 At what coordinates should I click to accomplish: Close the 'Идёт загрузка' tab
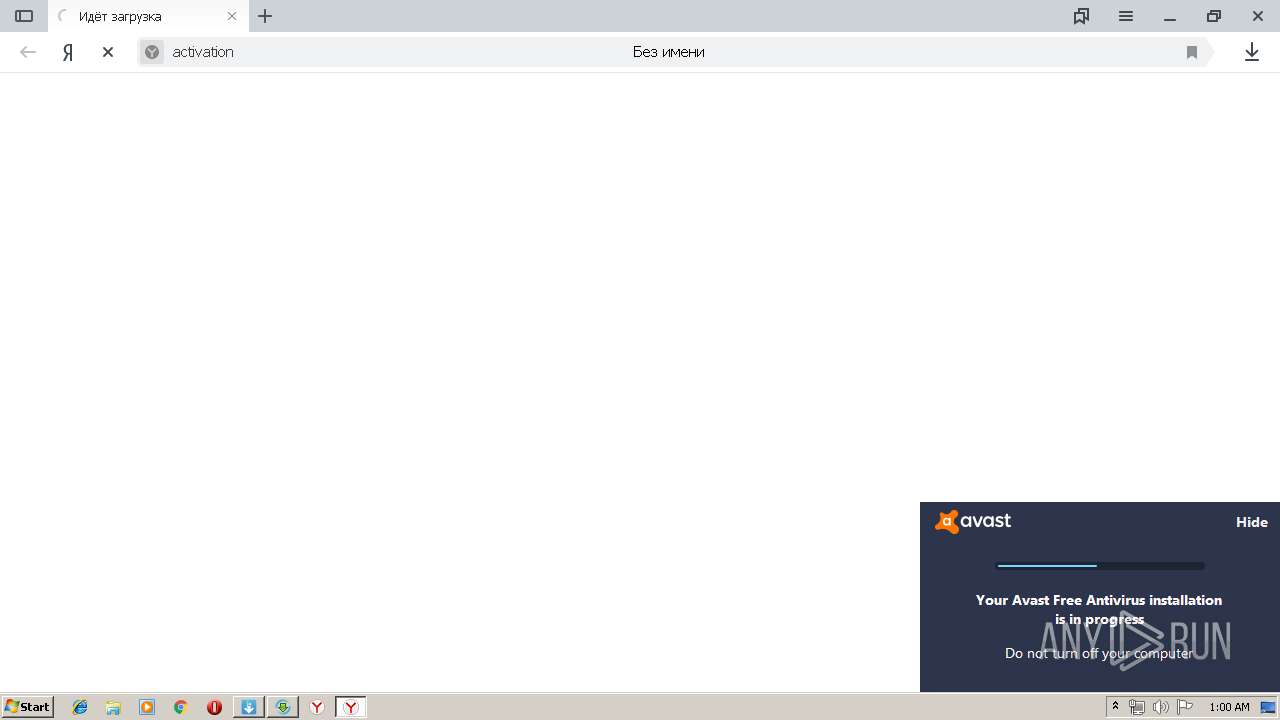232,17
